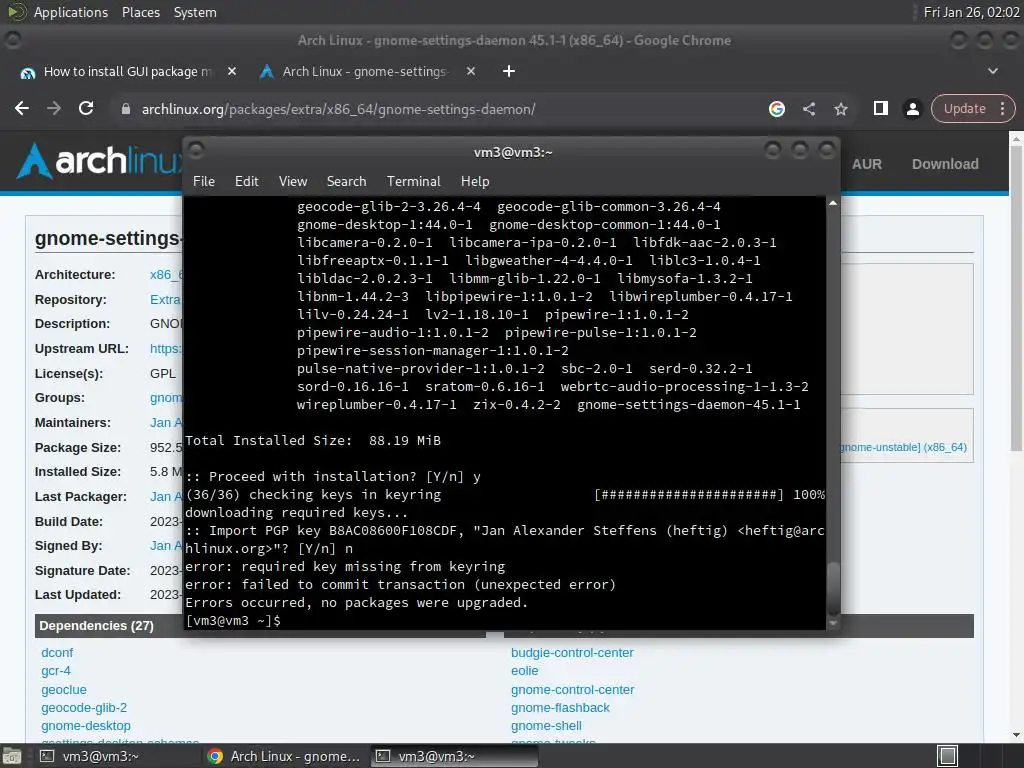This screenshot has width=1024, height=768.
Task: Open the gnome-desktop dependency link
Action: pos(86,726)
